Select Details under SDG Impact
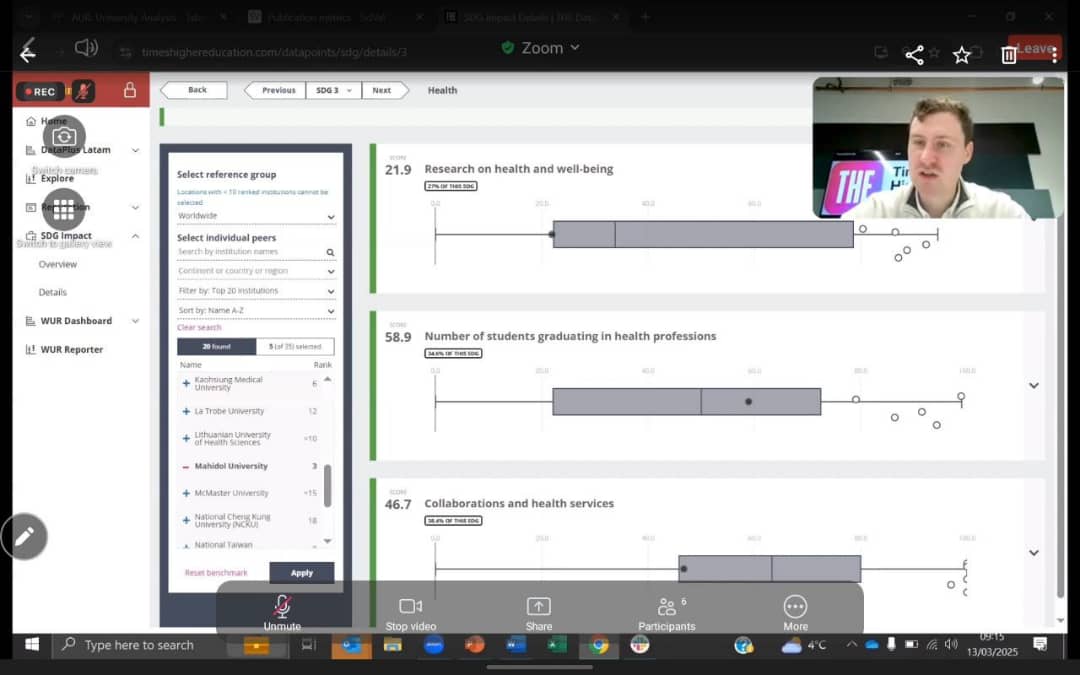The image size is (1080, 675). tap(52, 293)
